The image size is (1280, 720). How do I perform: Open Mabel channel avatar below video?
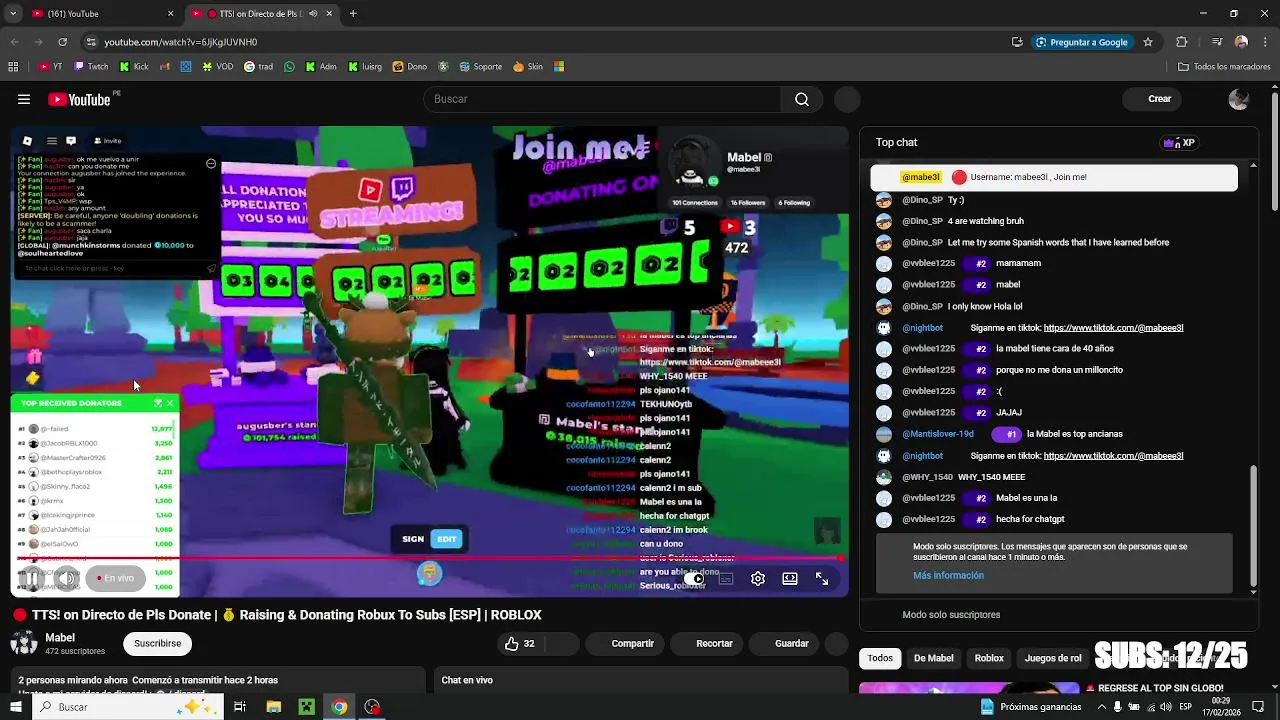[x=24, y=643]
